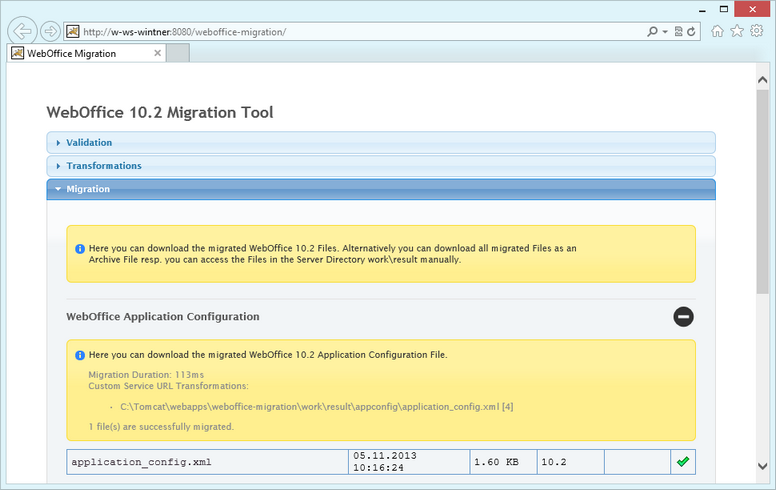Refresh the page with the reload icon
Viewport: 776px width, 490px height.
[x=691, y=32]
